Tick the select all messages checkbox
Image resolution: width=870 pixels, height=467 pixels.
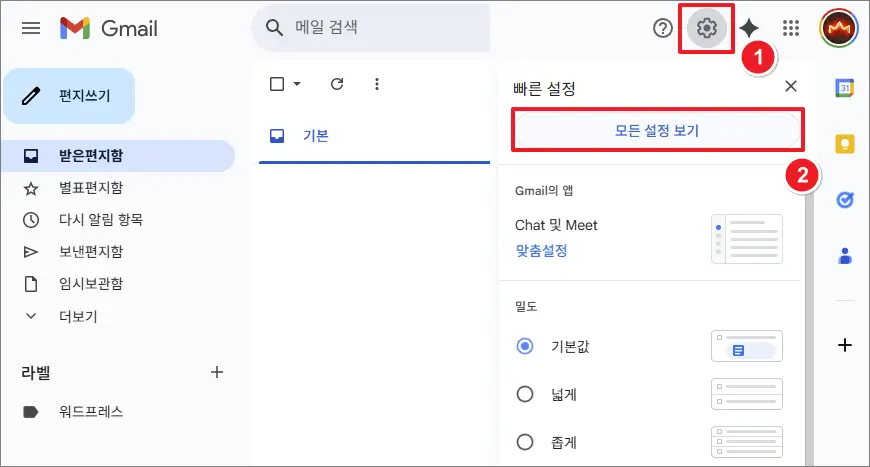tap(278, 84)
